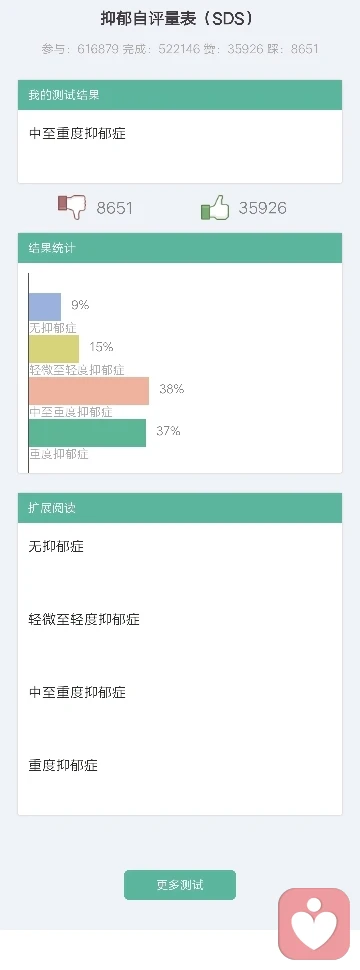This screenshot has width=360, height=970.
Task: Open the 无抑郁症 reading link
Action: tap(56, 546)
